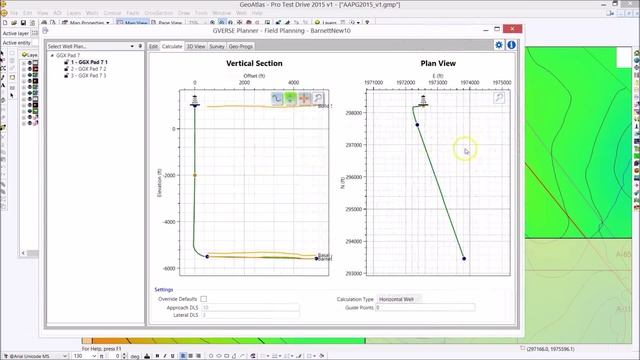Screen dimensions: 640x360
Task: Click Italic in bottom formatting toolbar
Action: (165, 356)
